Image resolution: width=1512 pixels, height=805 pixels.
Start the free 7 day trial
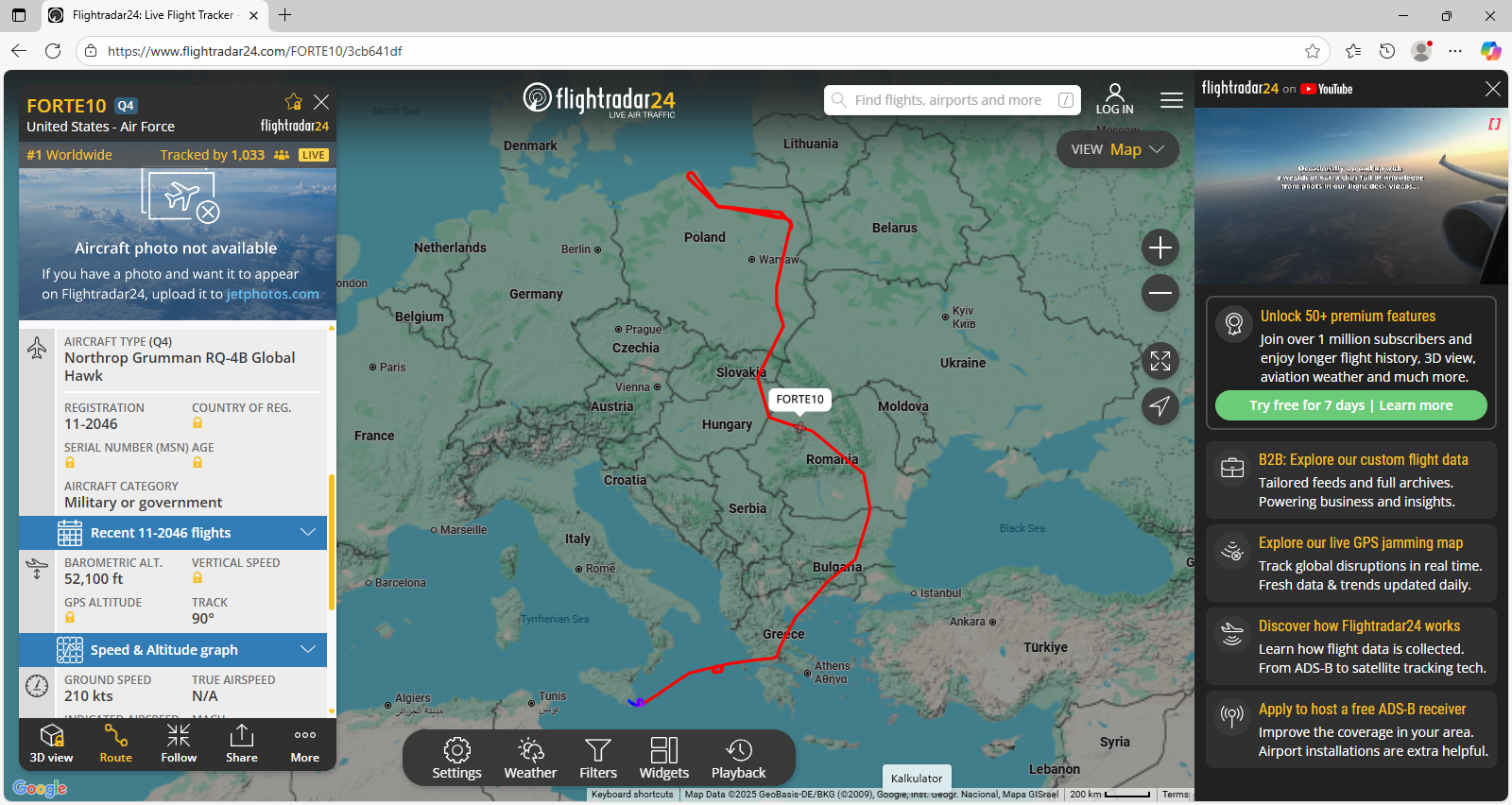click(x=1350, y=405)
